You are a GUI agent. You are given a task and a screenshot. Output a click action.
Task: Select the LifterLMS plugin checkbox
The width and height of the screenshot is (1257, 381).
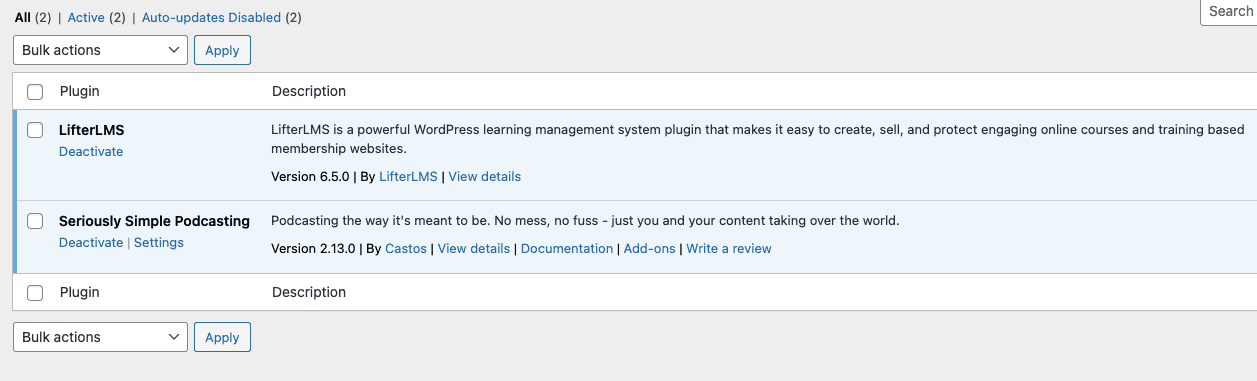coord(35,130)
